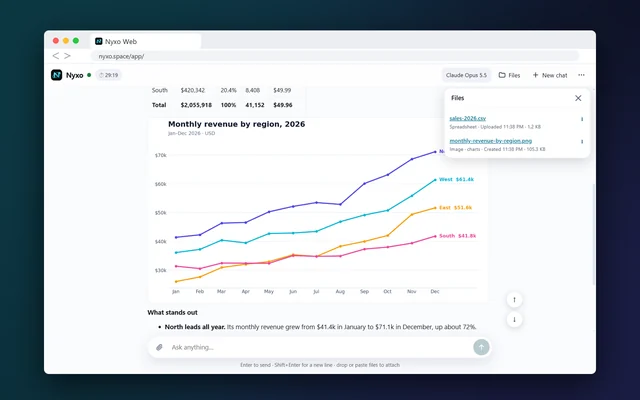Click the West $61.4k chart label
640x400 pixels.
click(x=456, y=179)
